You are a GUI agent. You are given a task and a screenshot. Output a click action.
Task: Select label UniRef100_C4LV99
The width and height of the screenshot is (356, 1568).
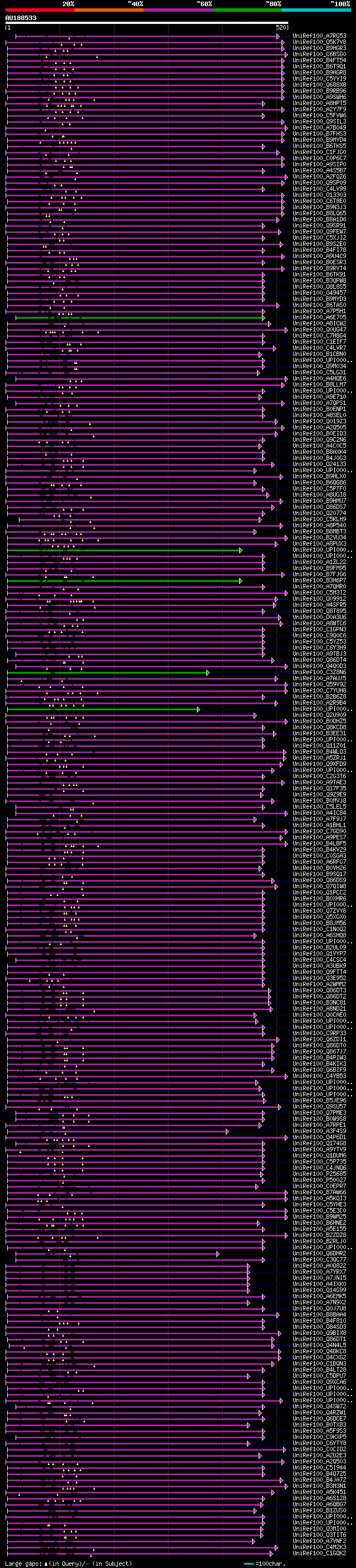coord(319,189)
